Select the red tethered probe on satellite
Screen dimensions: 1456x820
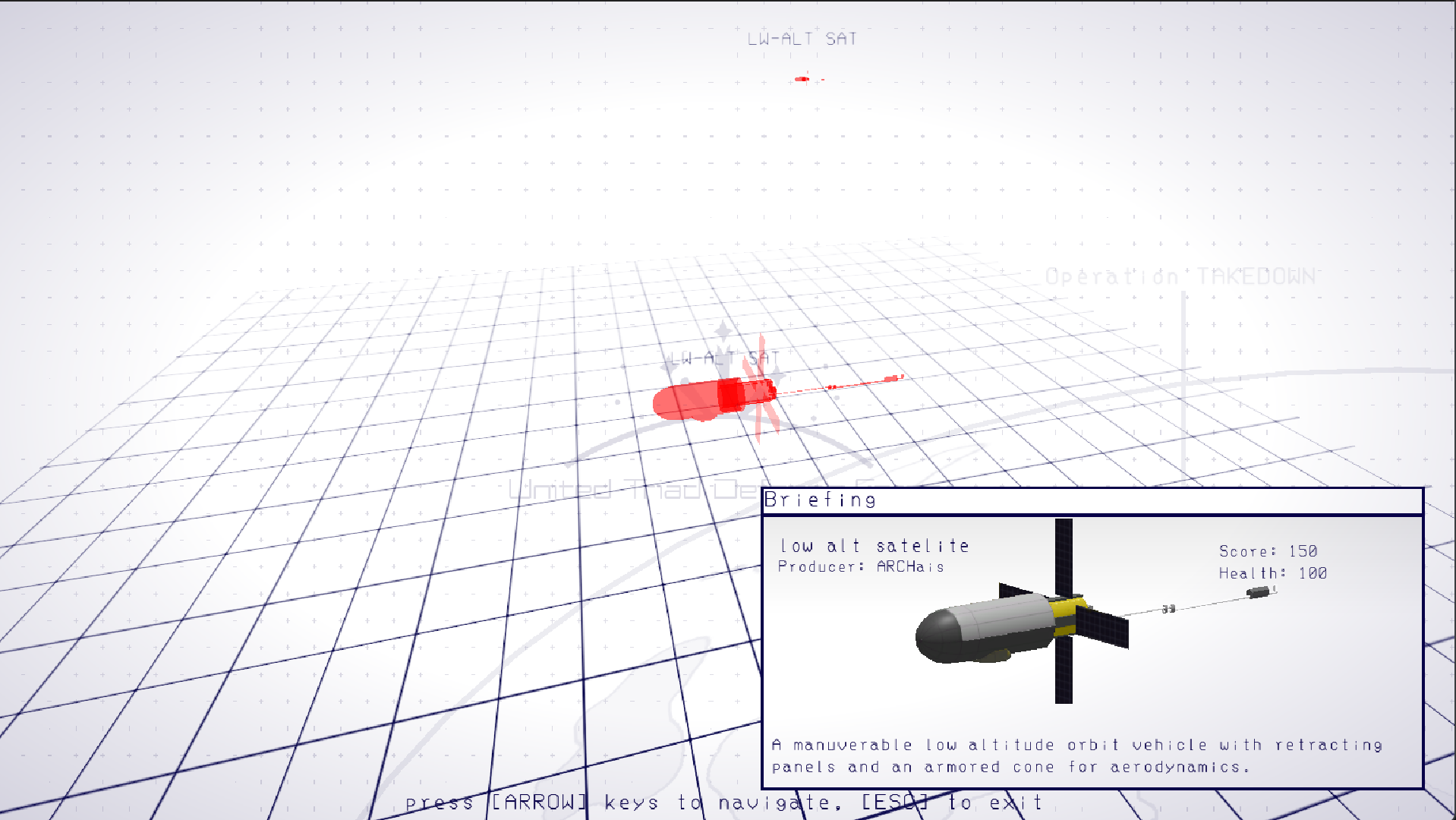click(893, 378)
